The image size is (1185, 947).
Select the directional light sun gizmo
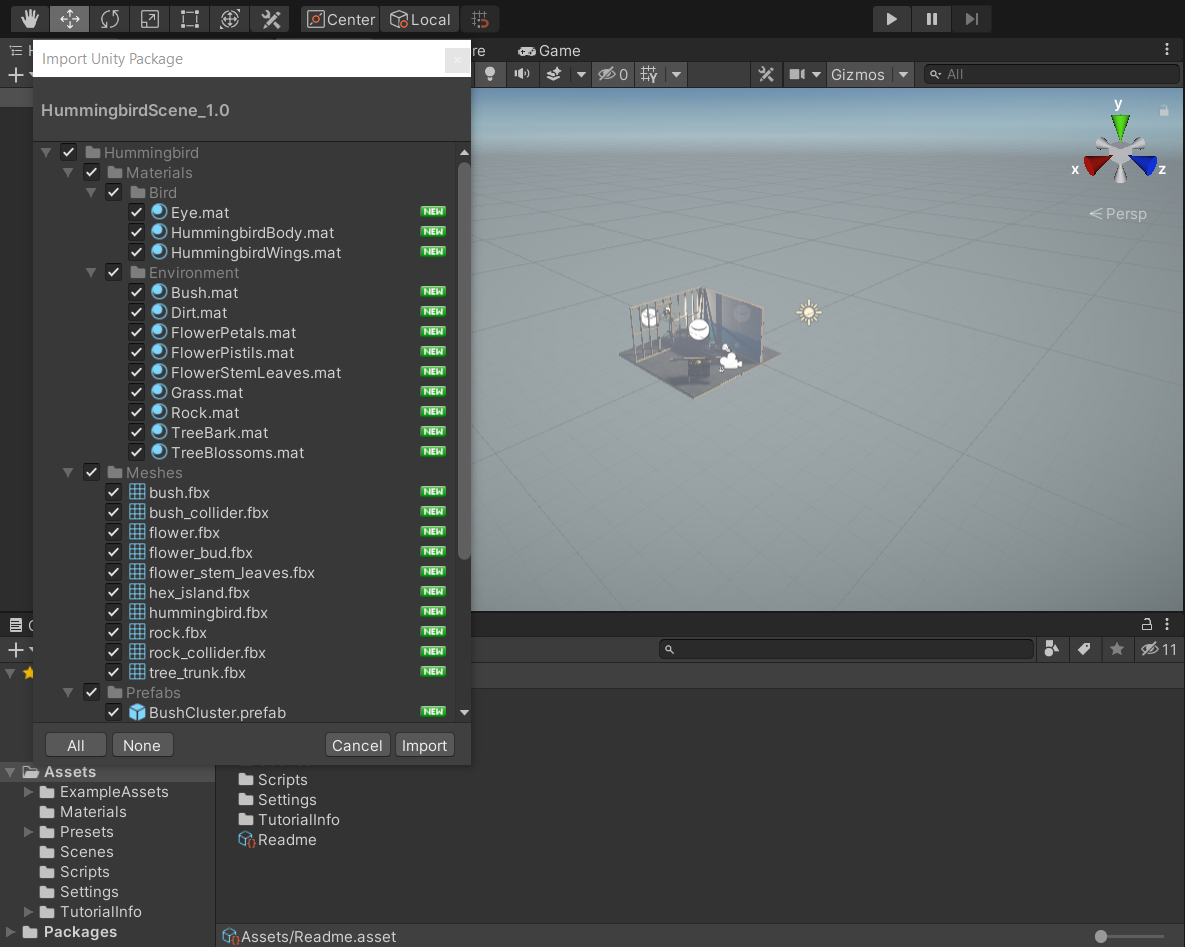click(x=809, y=312)
